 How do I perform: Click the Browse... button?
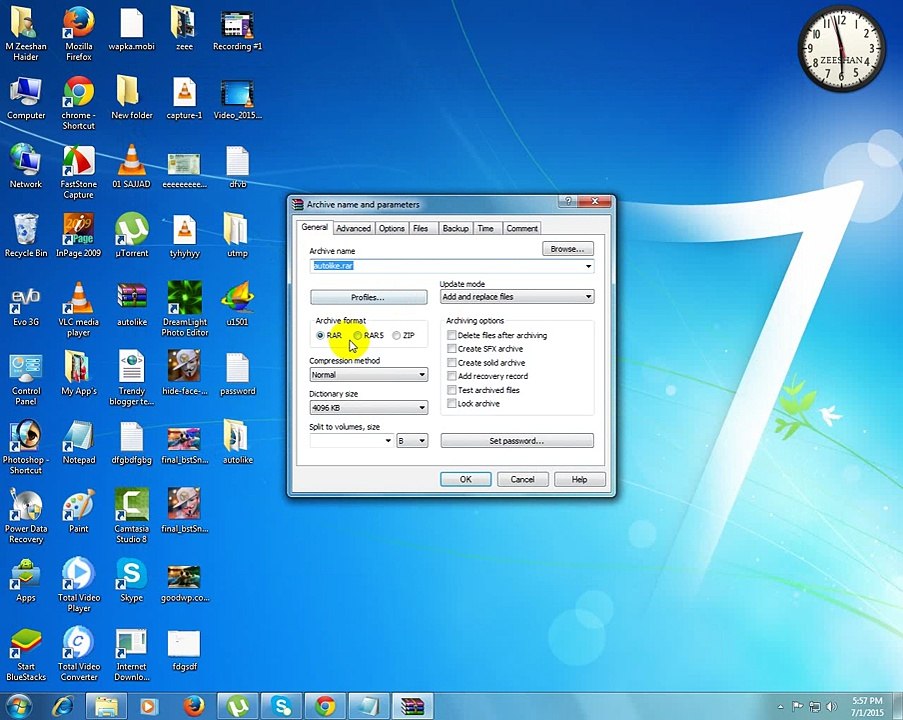click(567, 249)
